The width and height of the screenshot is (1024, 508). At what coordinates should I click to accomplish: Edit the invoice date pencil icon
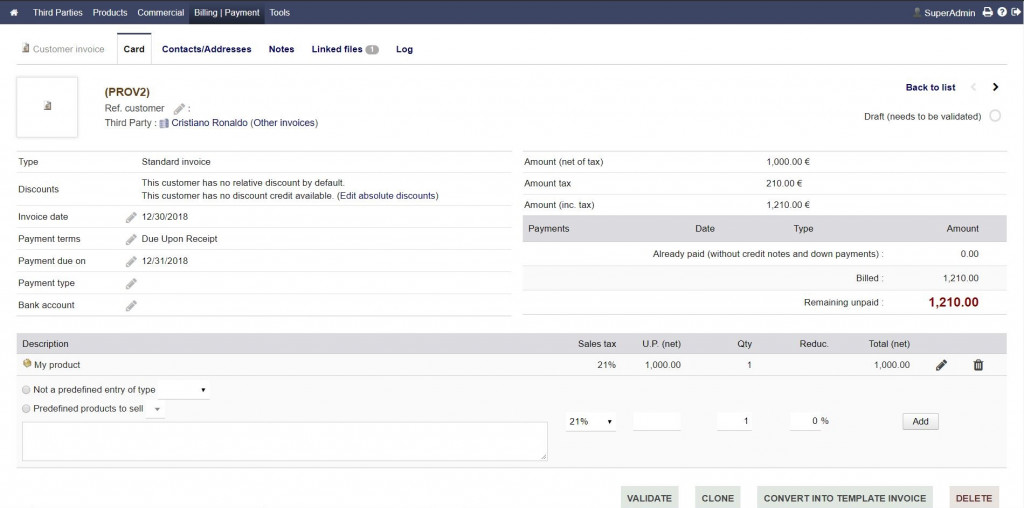[x=131, y=217]
